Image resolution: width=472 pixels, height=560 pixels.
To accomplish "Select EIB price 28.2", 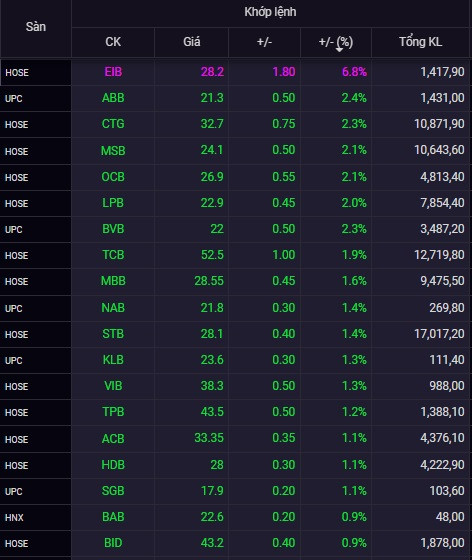I will [x=212, y=72].
